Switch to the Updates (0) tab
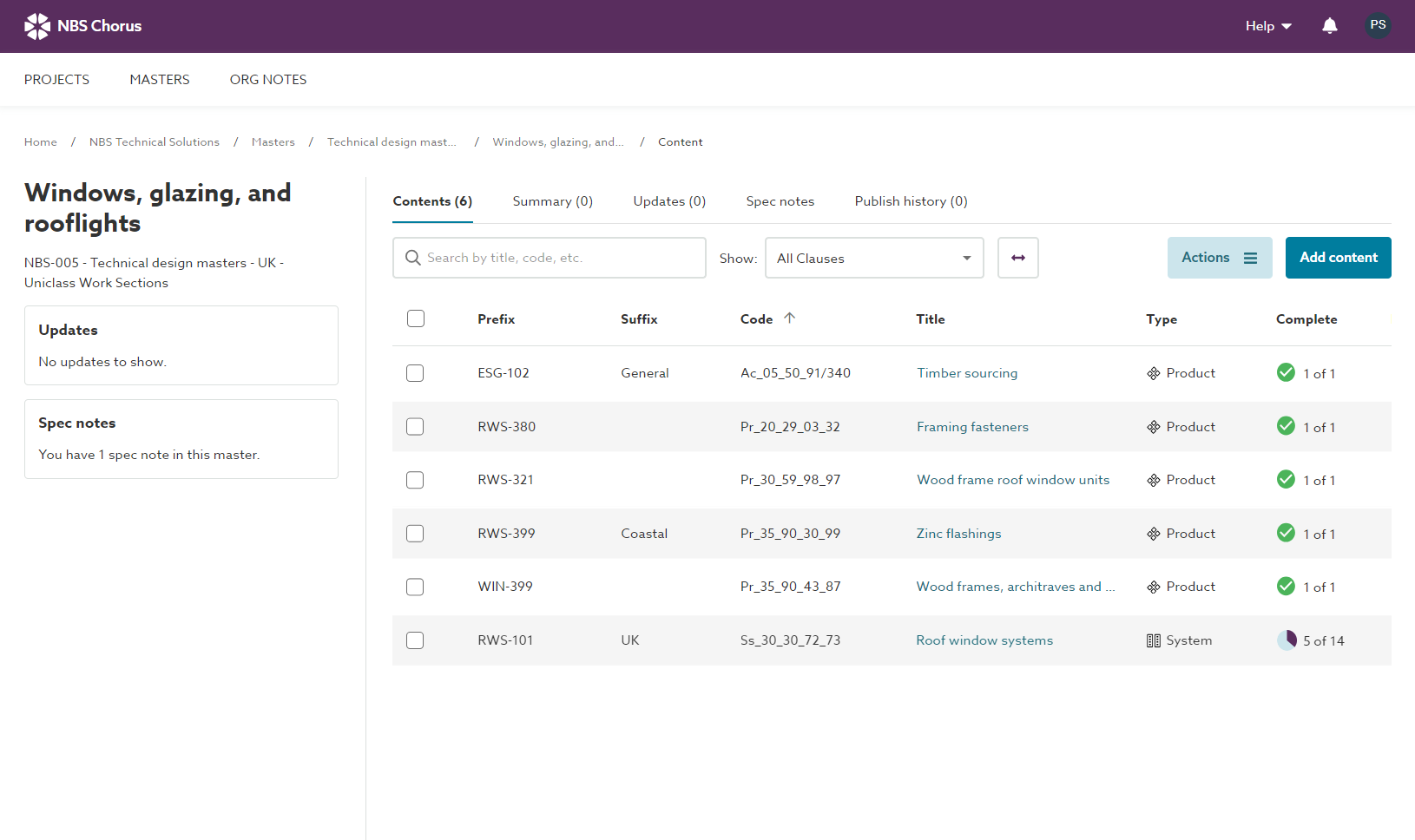This screenshot has height=840, width=1415. tap(669, 201)
